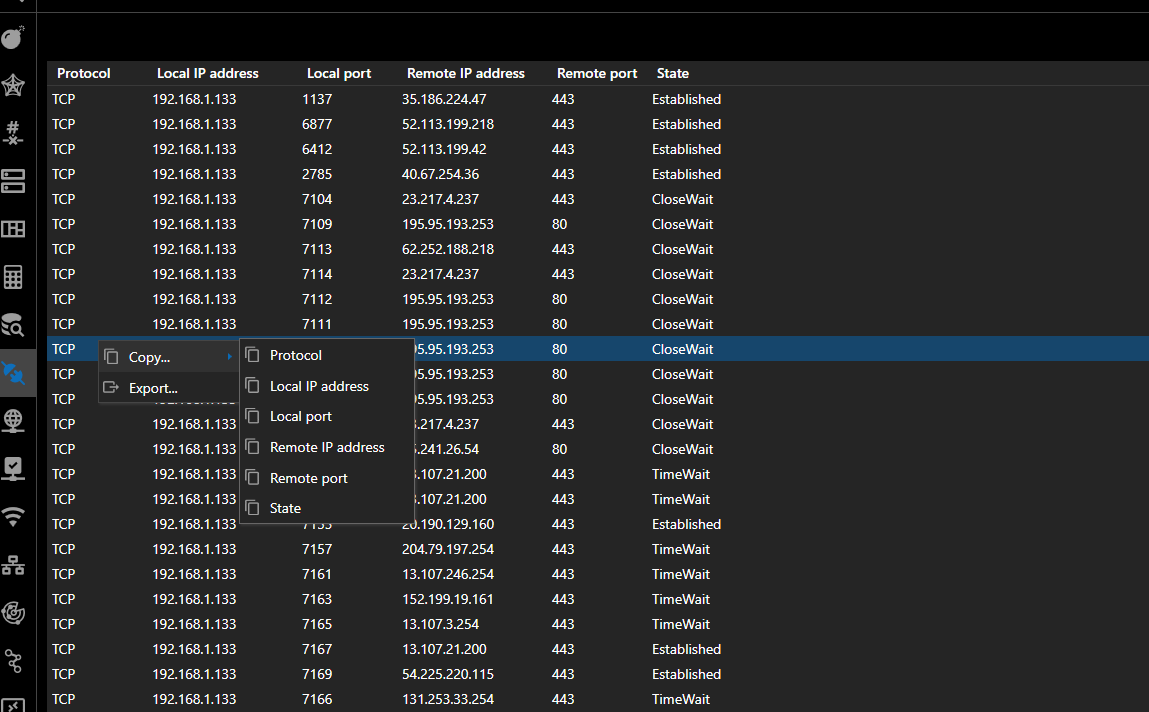
Task: Select the row with remote IP 35.186.224.47
Action: pyautogui.click(x=444, y=99)
